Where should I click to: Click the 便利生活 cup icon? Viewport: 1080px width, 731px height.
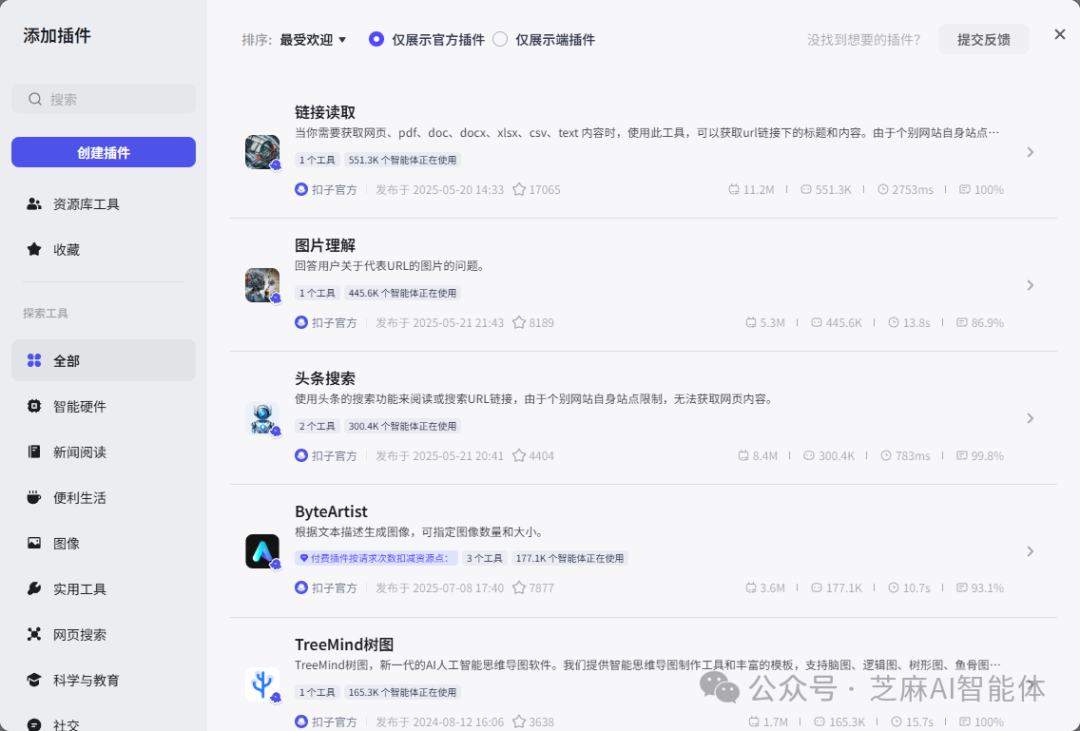tap(34, 497)
